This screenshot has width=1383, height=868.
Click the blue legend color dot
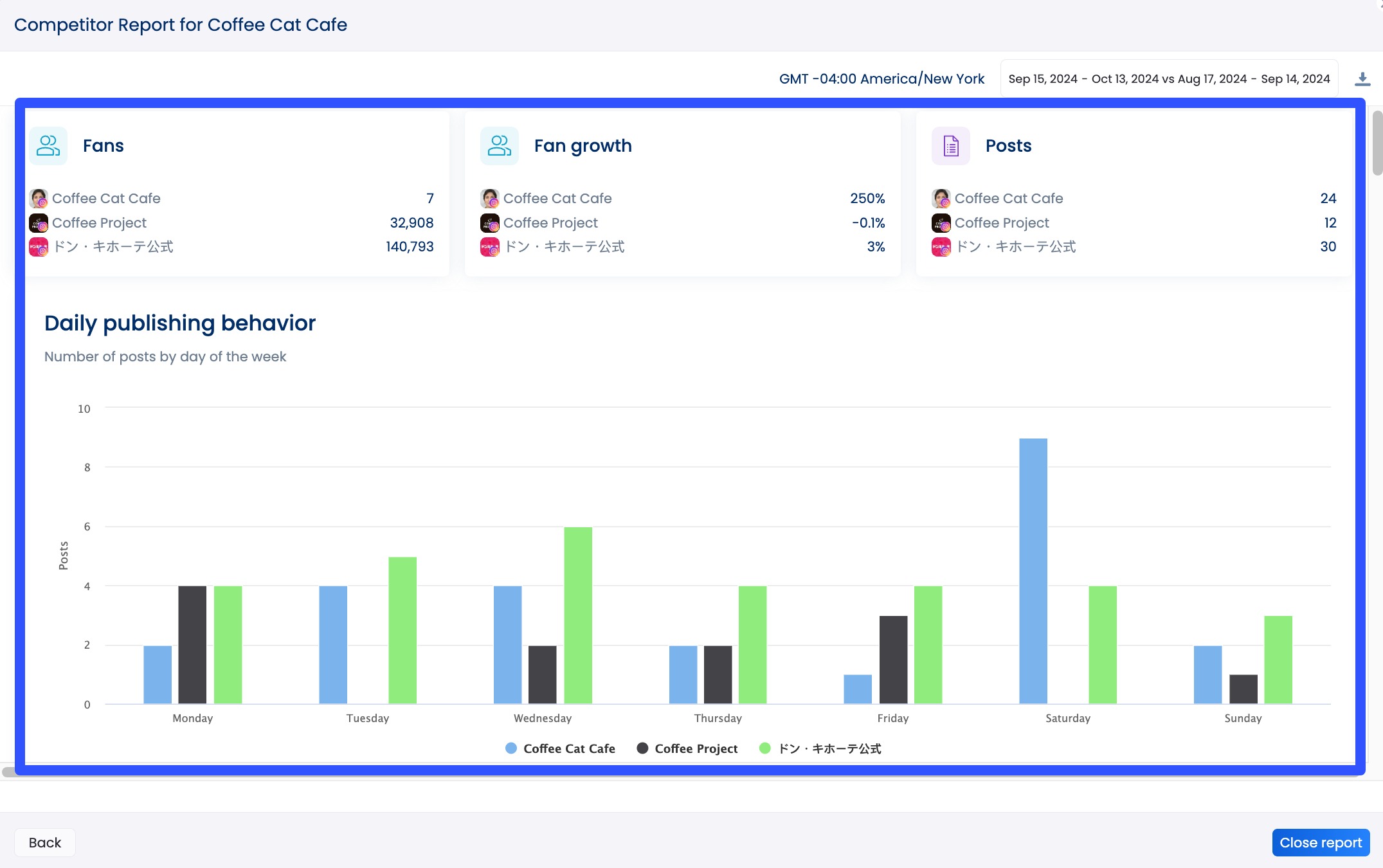point(510,748)
